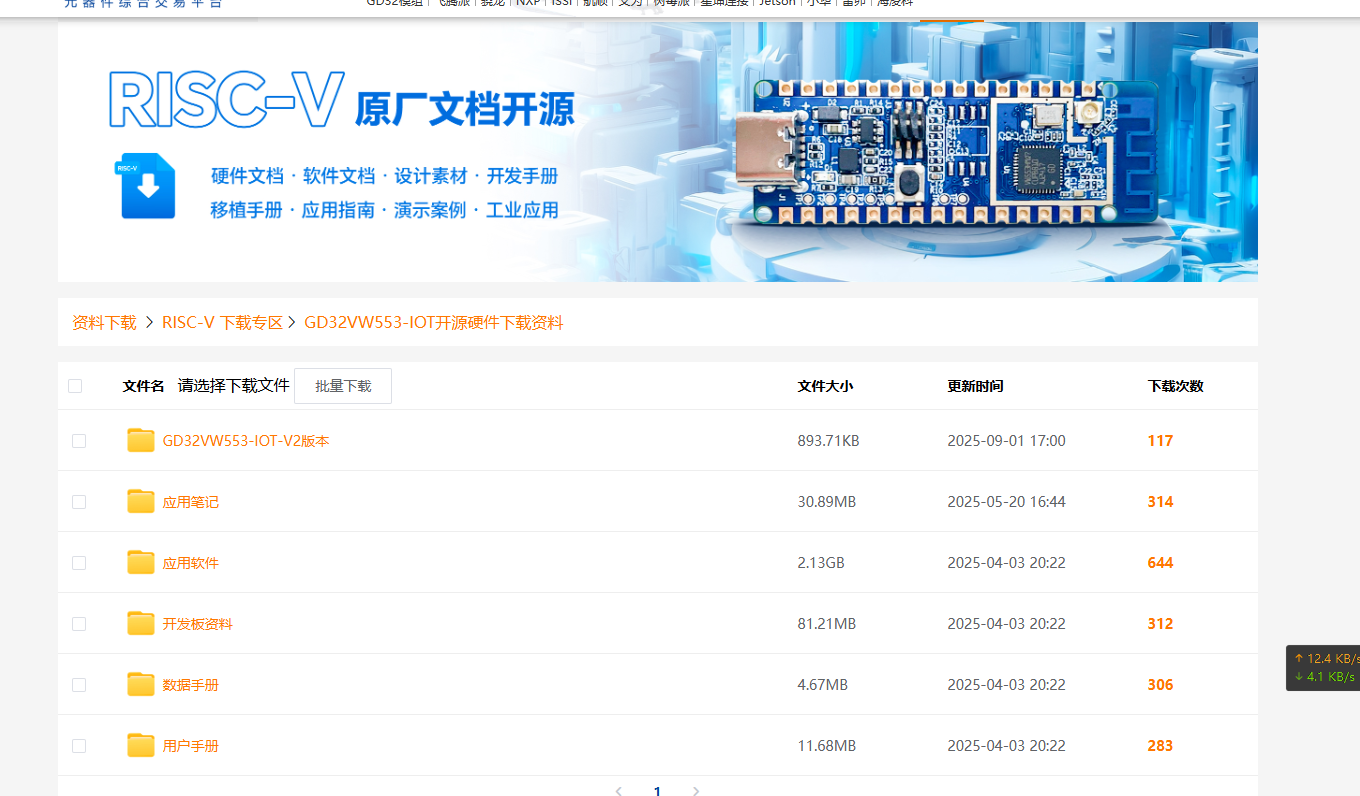
Task: Click the 数据手册 folder icon
Action: pyautogui.click(x=141, y=685)
